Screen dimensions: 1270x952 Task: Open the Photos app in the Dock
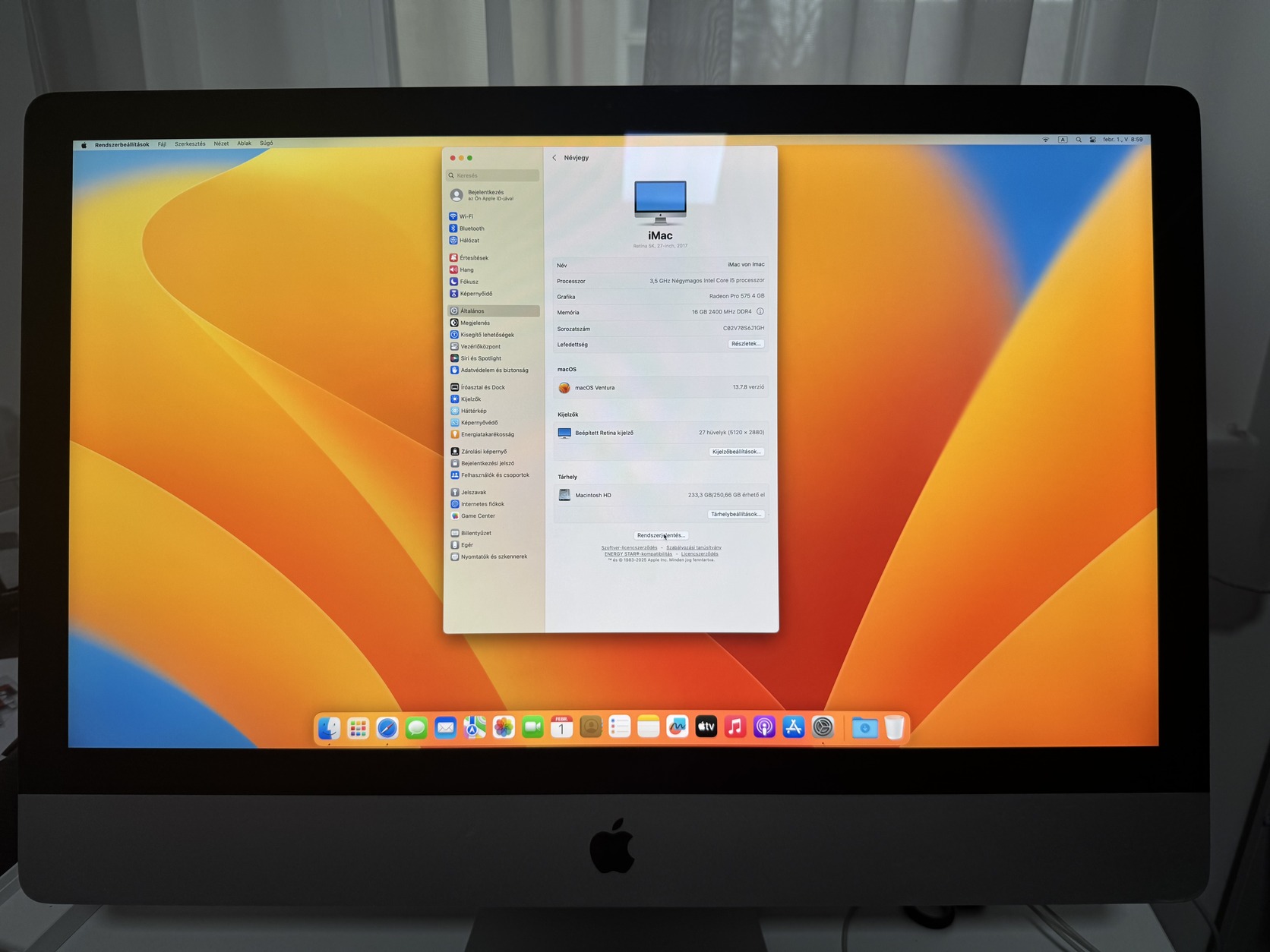pos(504,728)
